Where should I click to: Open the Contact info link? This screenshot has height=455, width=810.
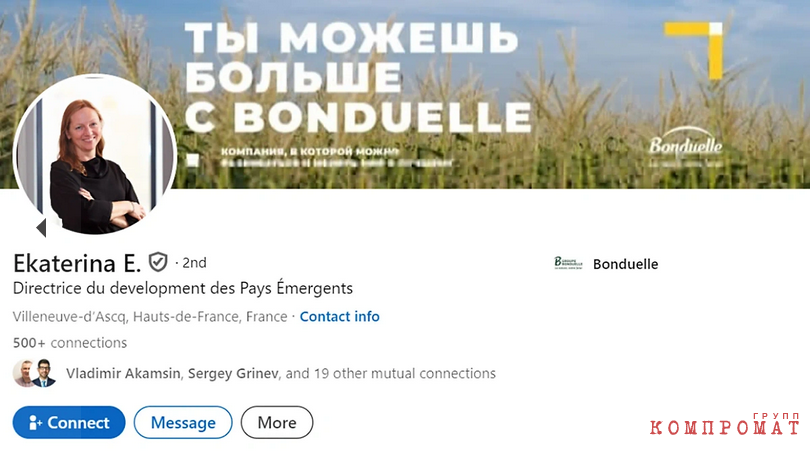339,317
